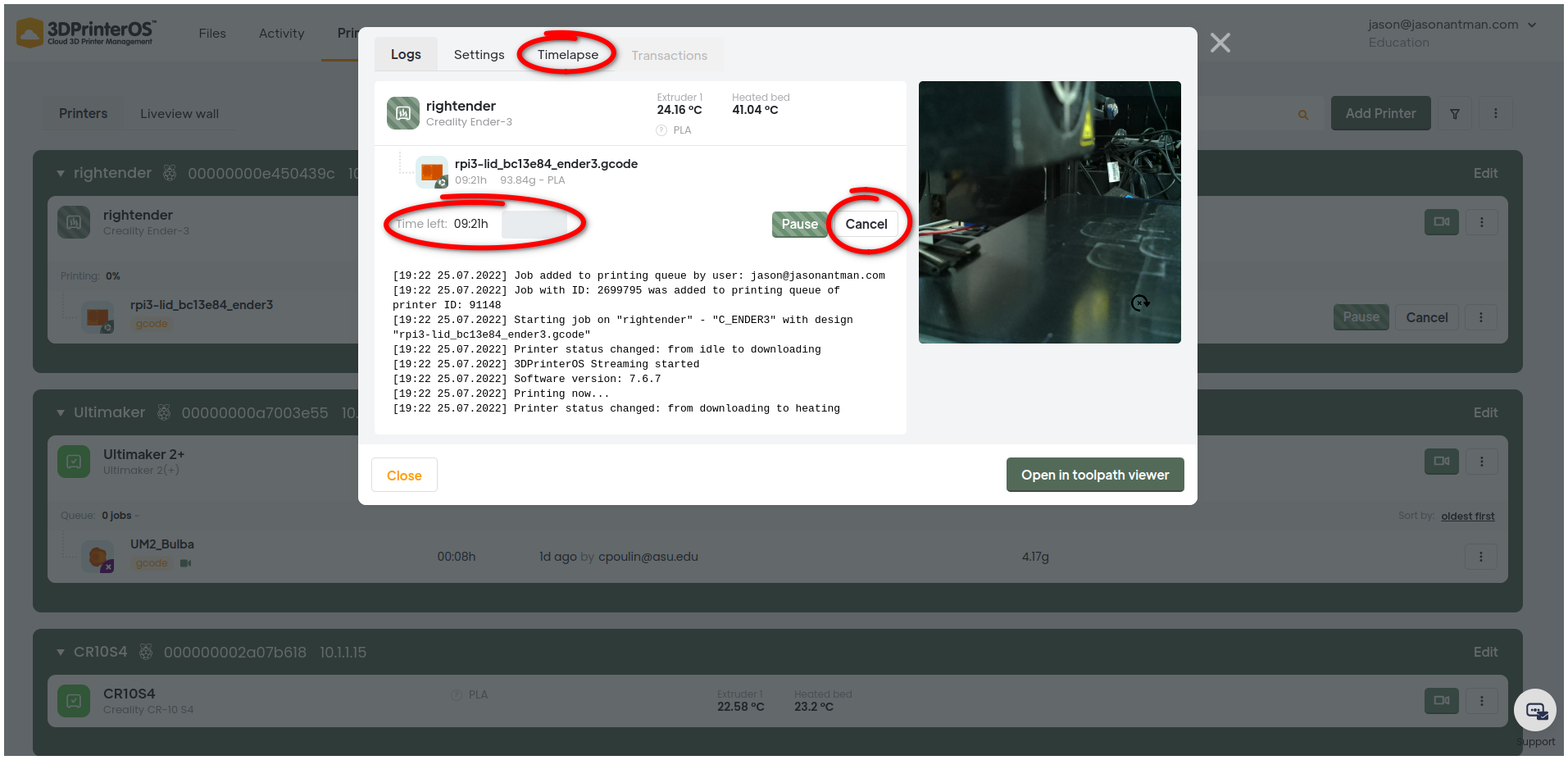
Task: Collapse the Ultimaker printer group
Action: (x=61, y=413)
